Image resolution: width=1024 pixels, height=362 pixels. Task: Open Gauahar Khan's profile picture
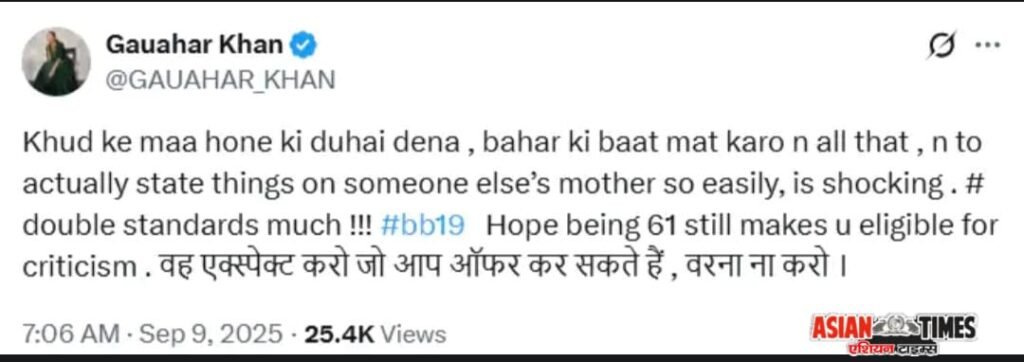coord(56,62)
